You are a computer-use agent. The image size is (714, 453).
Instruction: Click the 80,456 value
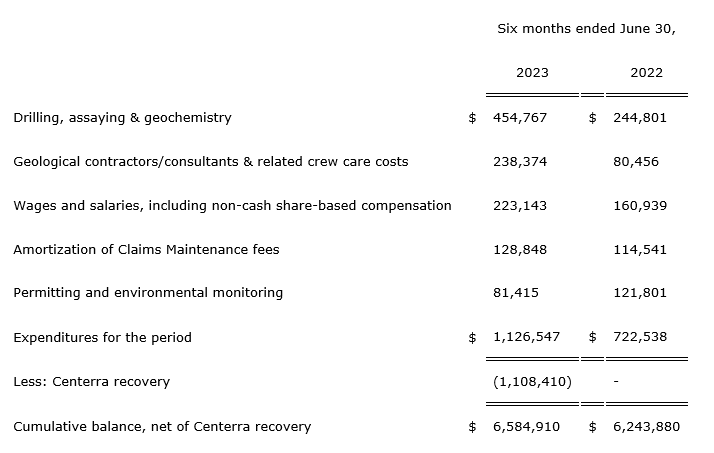click(x=636, y=161)
